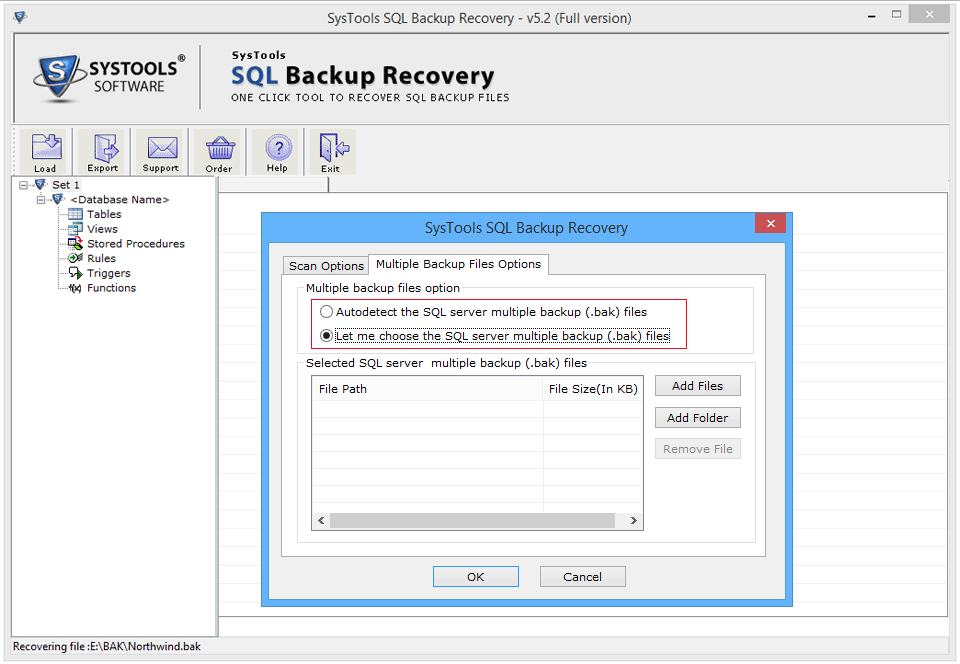Click the file list left scroll arrow

click(321, 520)
